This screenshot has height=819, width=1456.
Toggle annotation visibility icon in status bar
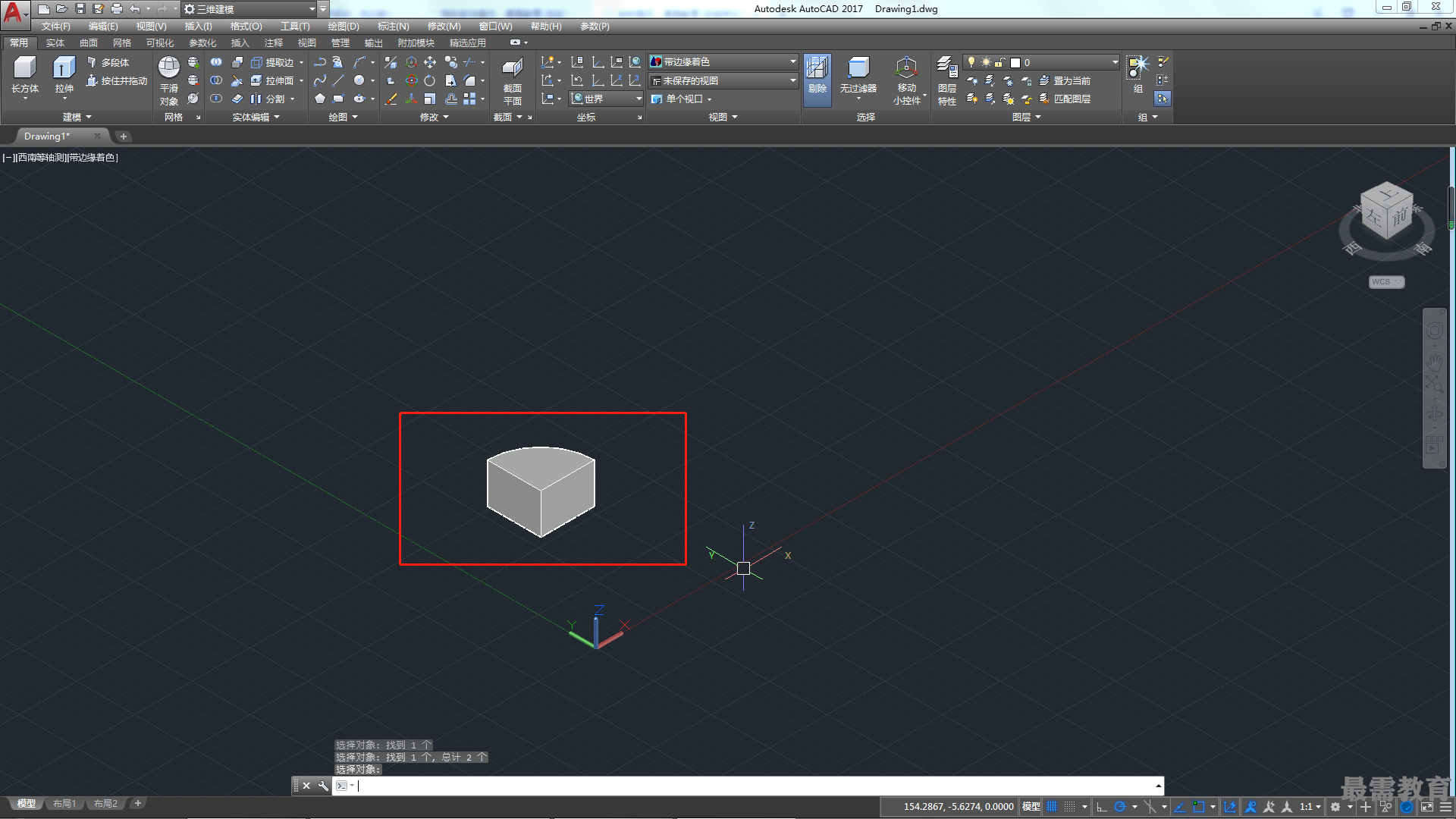[x=1251, y=807]
